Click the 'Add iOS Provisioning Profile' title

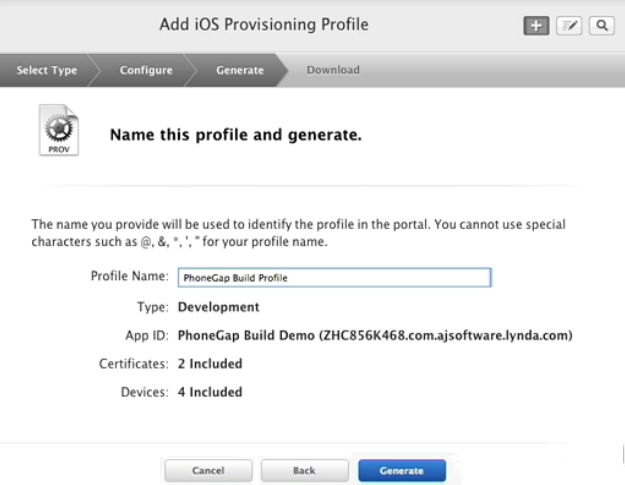pyautogui.click(x=264, y=25)
